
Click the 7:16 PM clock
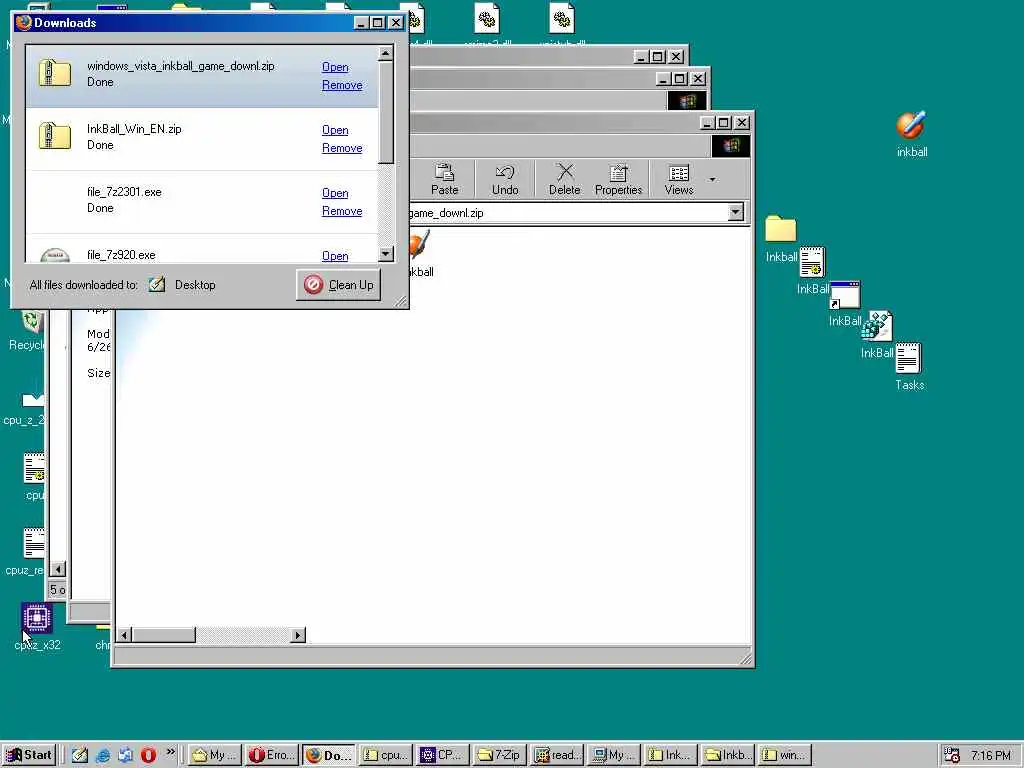(x=990, y=756)
